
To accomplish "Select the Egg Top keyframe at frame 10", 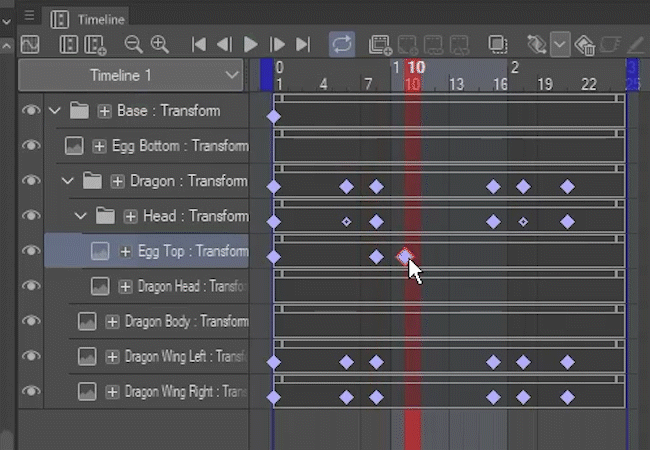I will click(405, 256).
